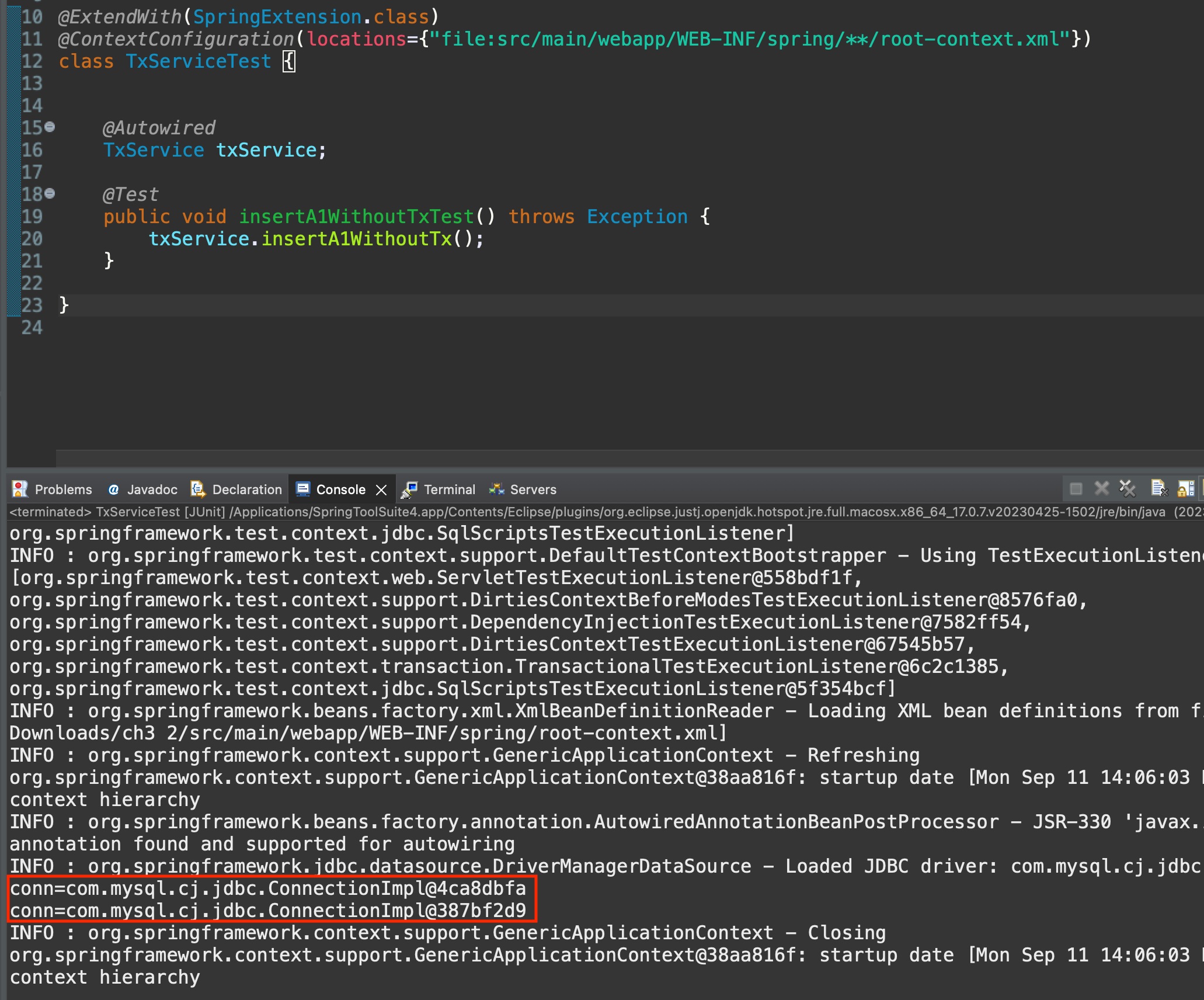
Task: Toggle the Scroll Lock console icon
Action: click(1185, 488)
